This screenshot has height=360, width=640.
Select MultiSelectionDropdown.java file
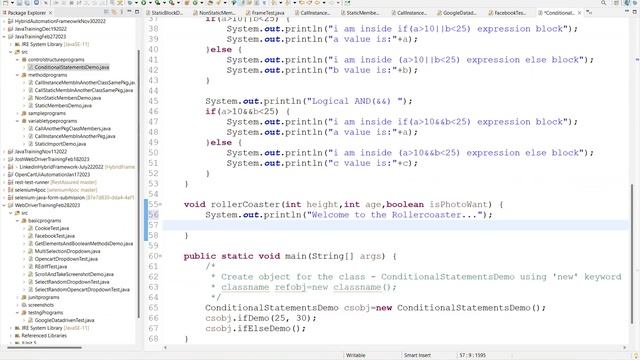67,251
